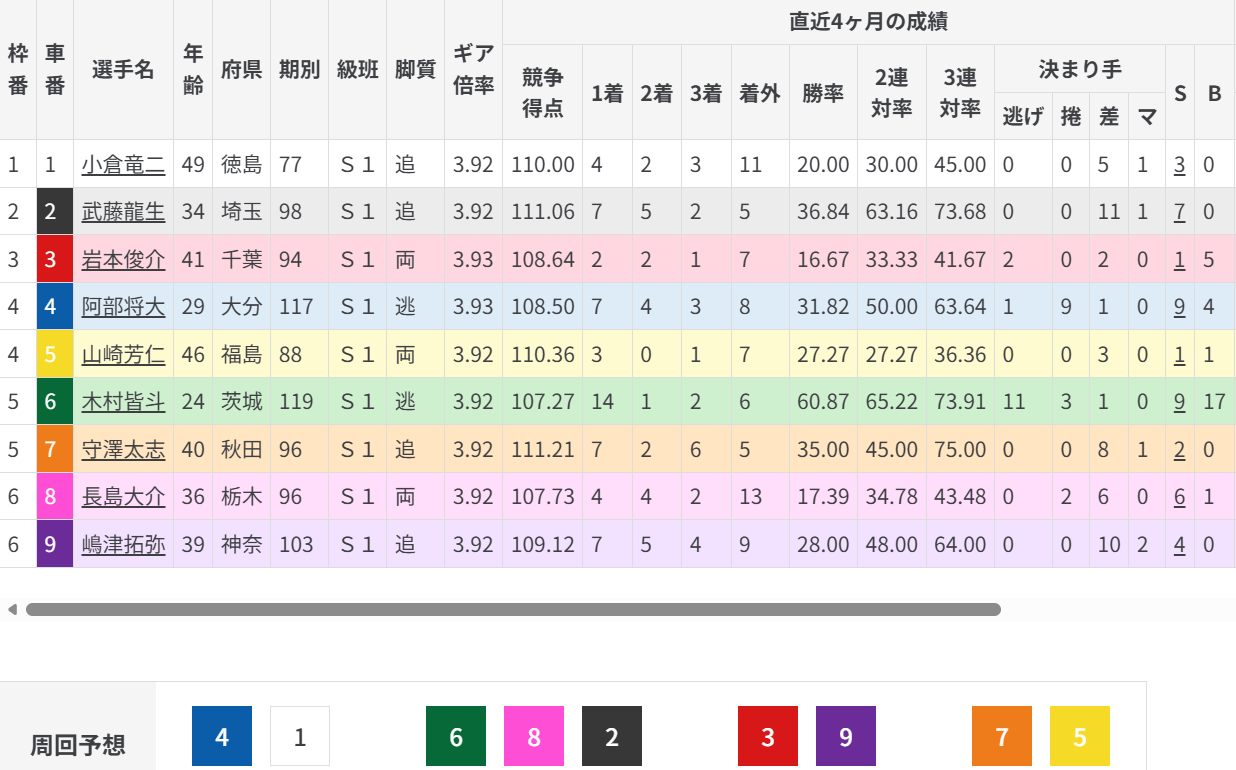
Task: View 守澤太志 rider profile
Action: click(x=123, y=449)
